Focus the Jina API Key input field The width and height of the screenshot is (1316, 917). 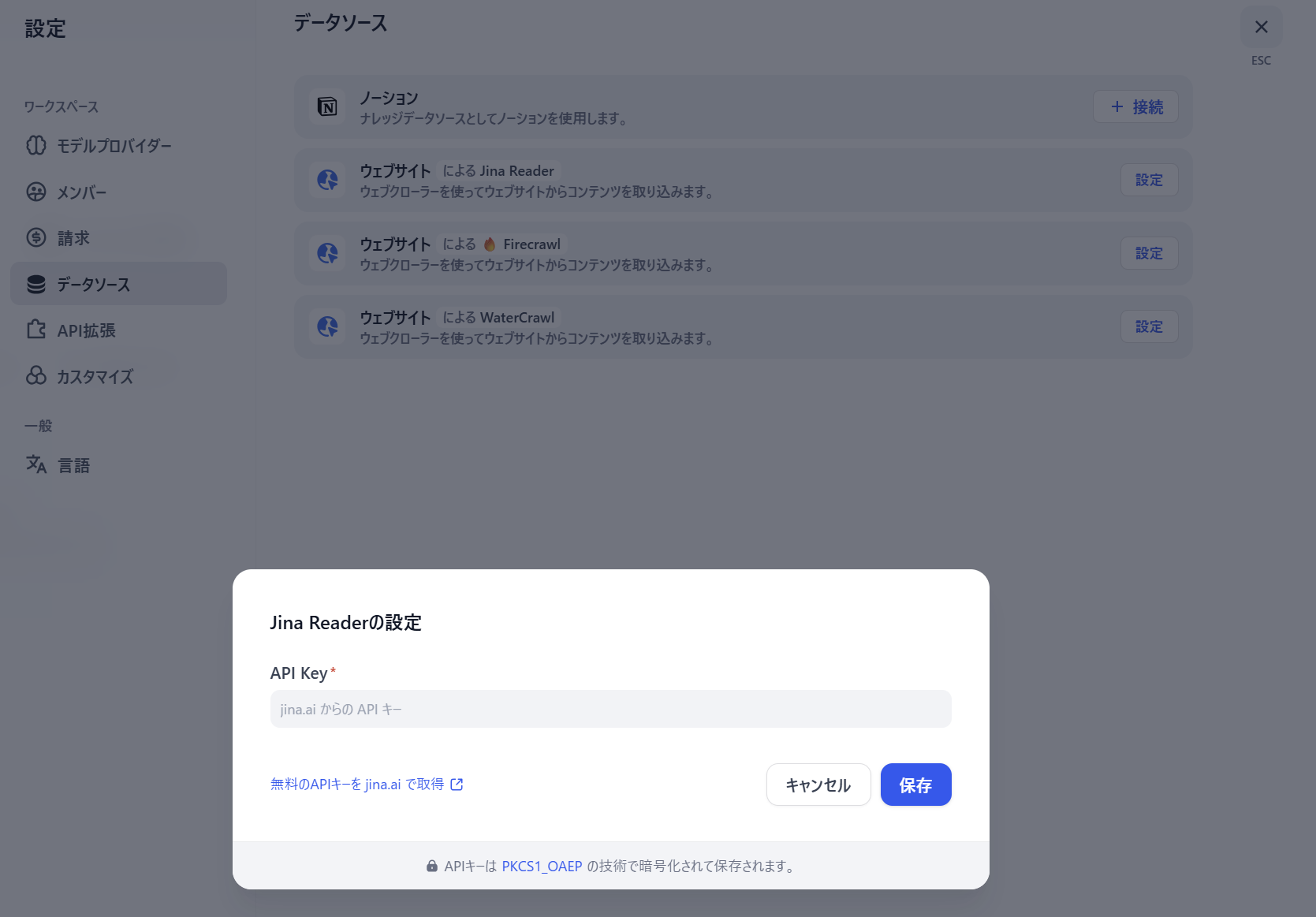tap(610, 709)
